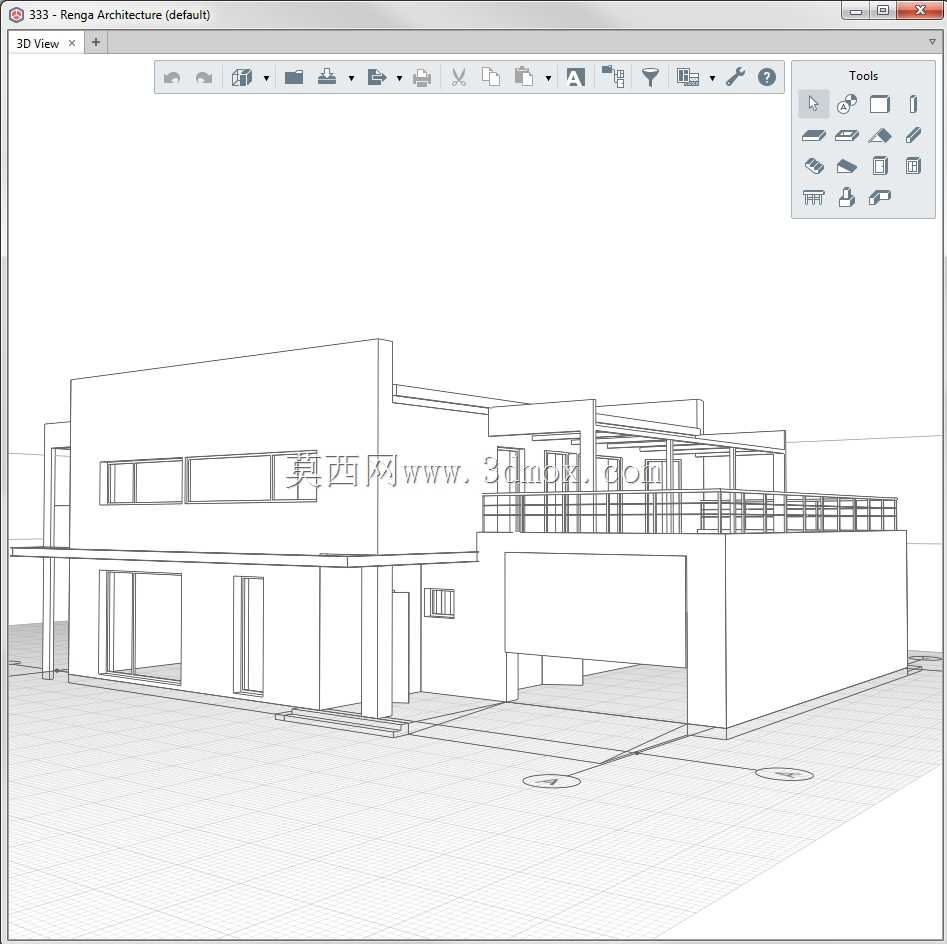This screenshot has width=947, height=944.
Task: Click the Cut scissors icon
Action: click(459, 77)
